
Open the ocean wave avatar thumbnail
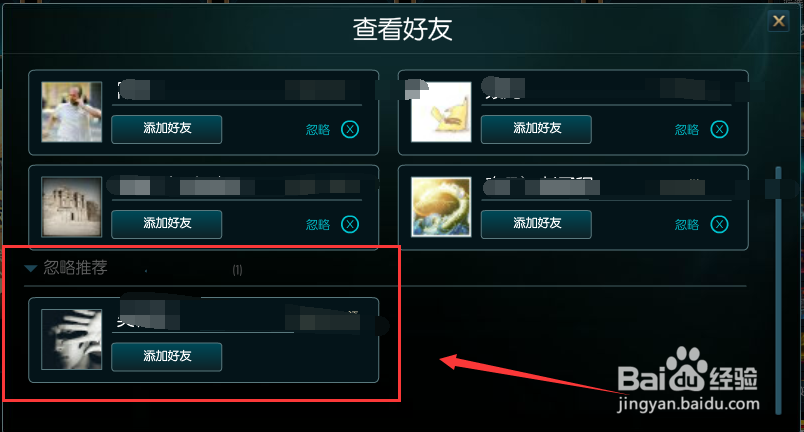point(441,207)
